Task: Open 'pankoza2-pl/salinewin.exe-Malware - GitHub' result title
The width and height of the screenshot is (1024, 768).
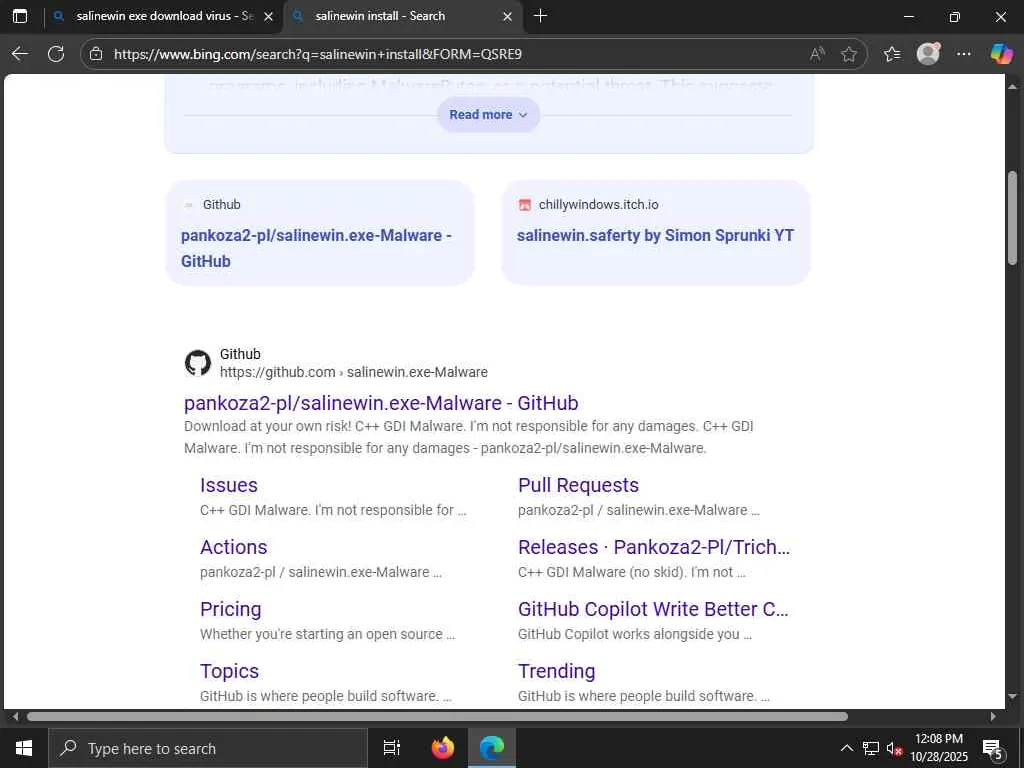Action: [381, 403]
